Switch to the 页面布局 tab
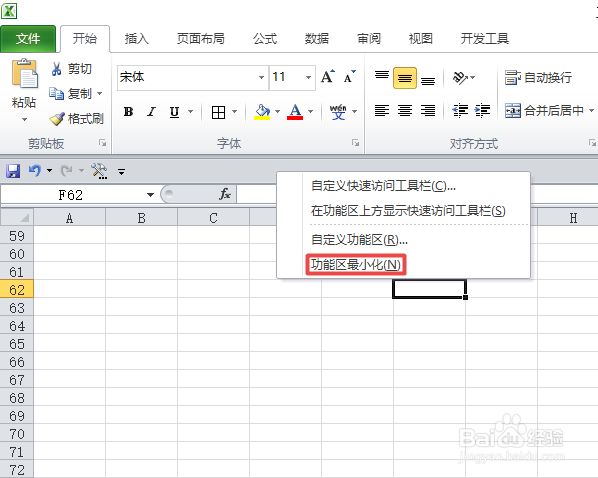Screen dimensions: 598x478 [201, 39]
